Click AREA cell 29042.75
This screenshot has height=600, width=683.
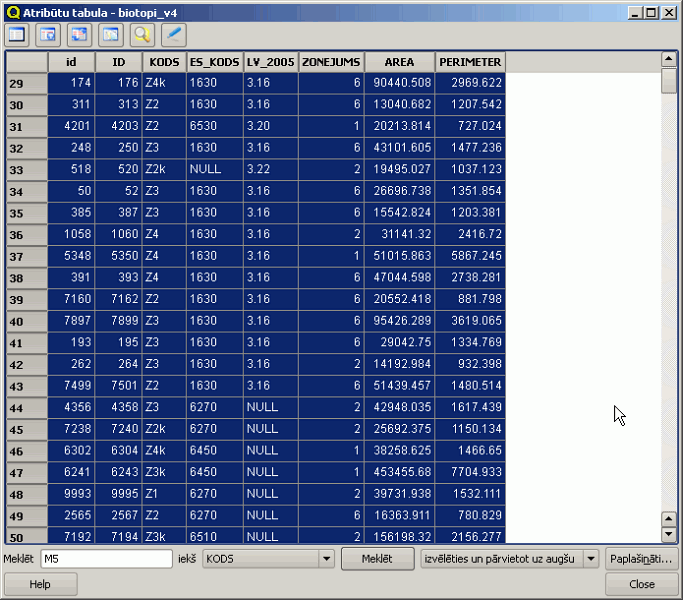click(399, 342)
